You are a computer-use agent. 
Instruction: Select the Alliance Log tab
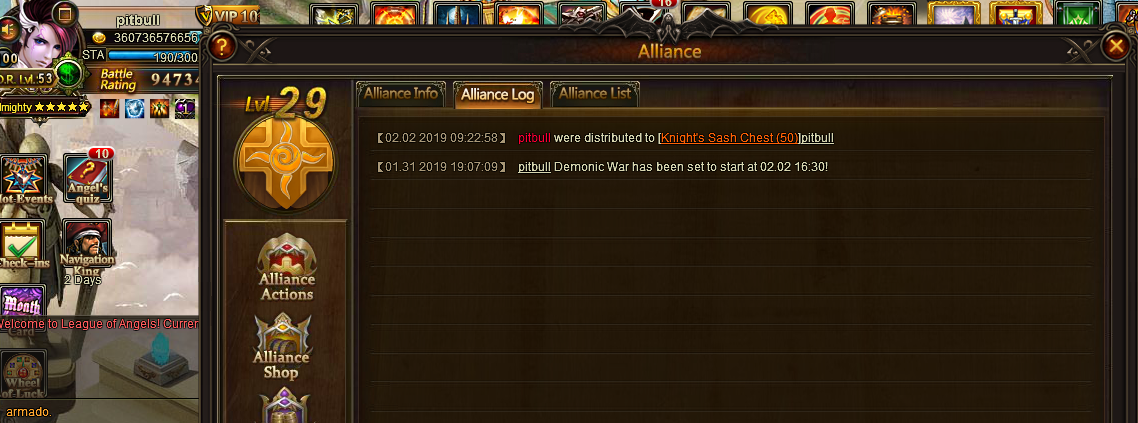[498, 94]
